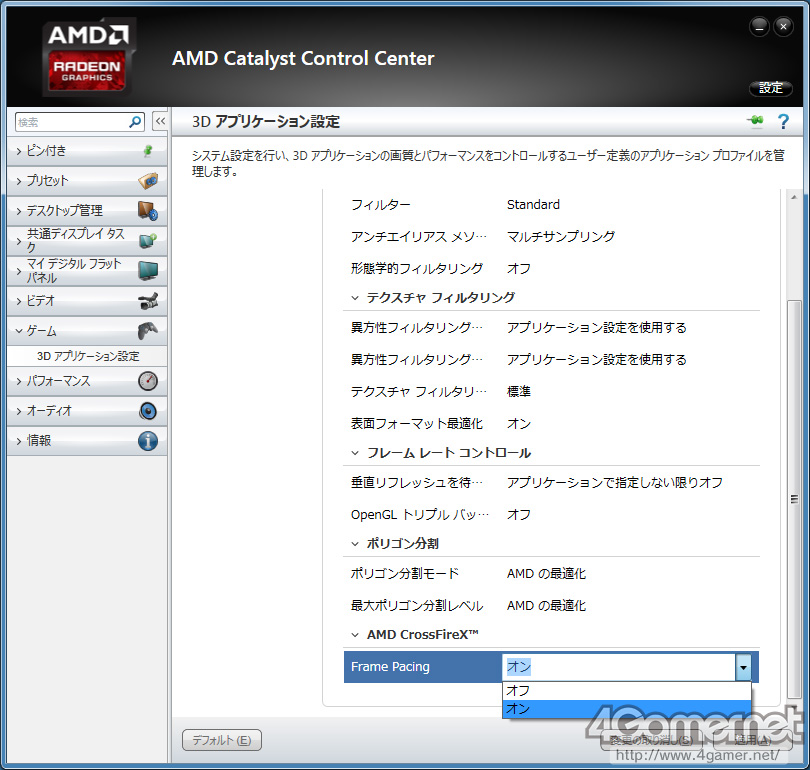Click the blue information icon
The height and width of the screenshot is (770, 810).
point(148,441)
